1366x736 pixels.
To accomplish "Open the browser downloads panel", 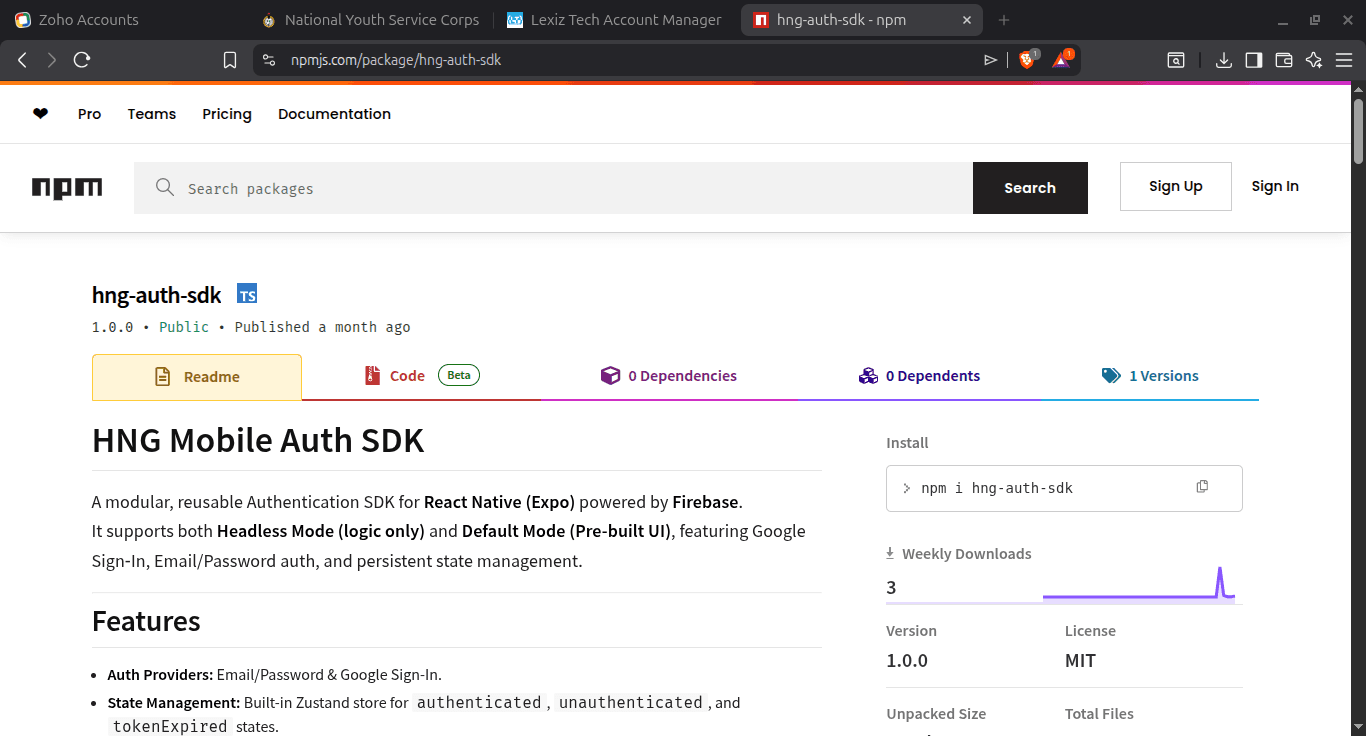I will click(1223, 60).
